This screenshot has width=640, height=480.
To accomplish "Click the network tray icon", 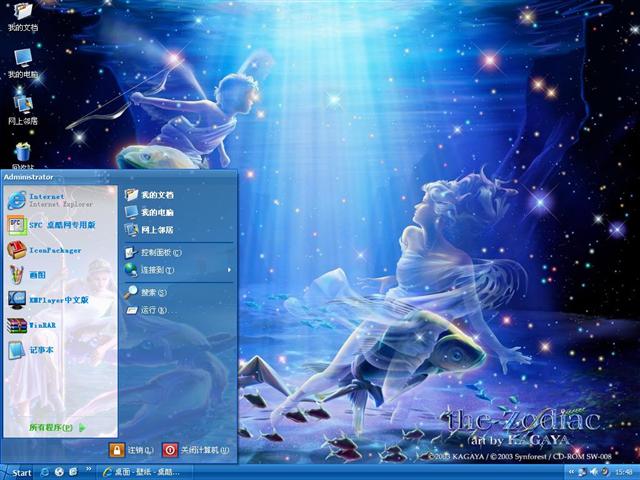I will click(582, 472).
